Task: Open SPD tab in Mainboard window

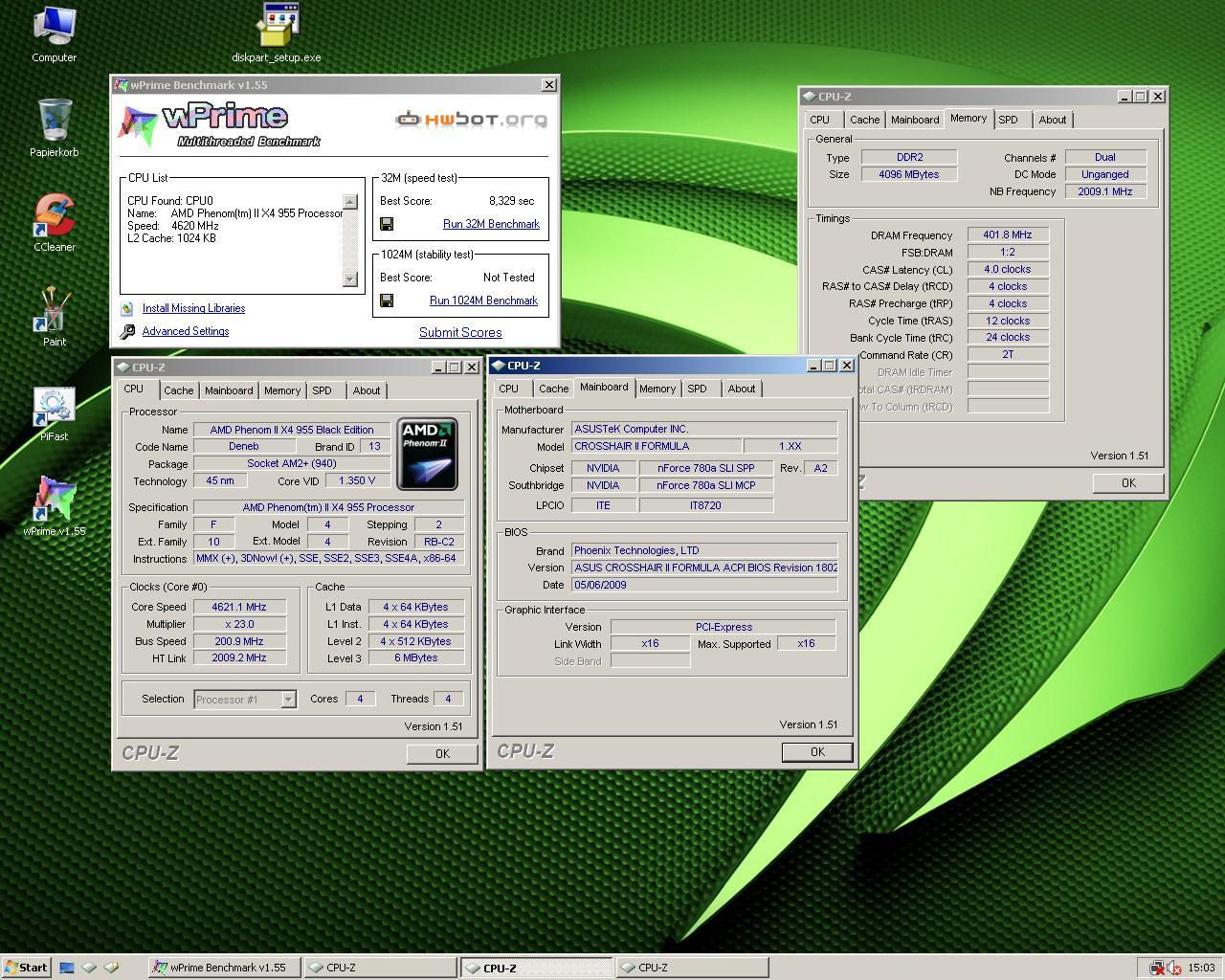Action: point(697,389)
